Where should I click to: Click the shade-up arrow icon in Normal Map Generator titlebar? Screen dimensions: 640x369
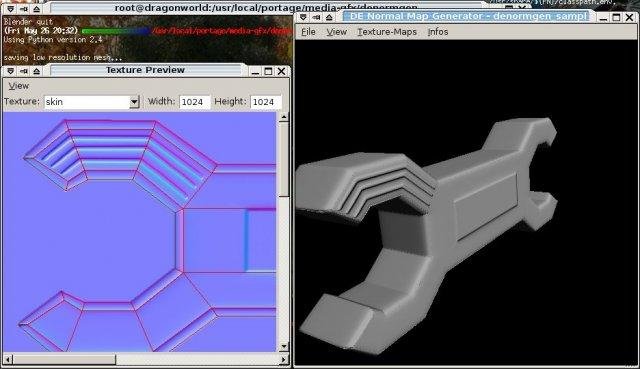[x=329, y=17]
